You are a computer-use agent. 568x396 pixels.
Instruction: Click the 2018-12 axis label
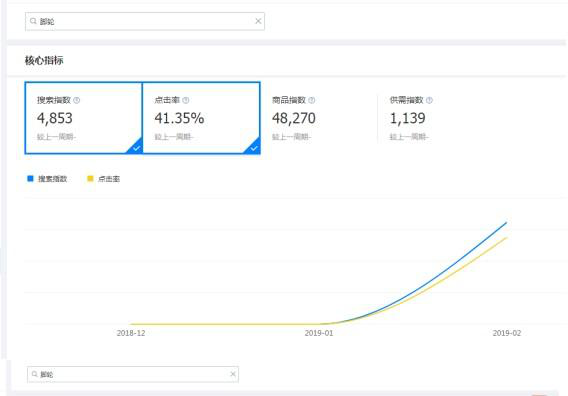pos(131,333)
